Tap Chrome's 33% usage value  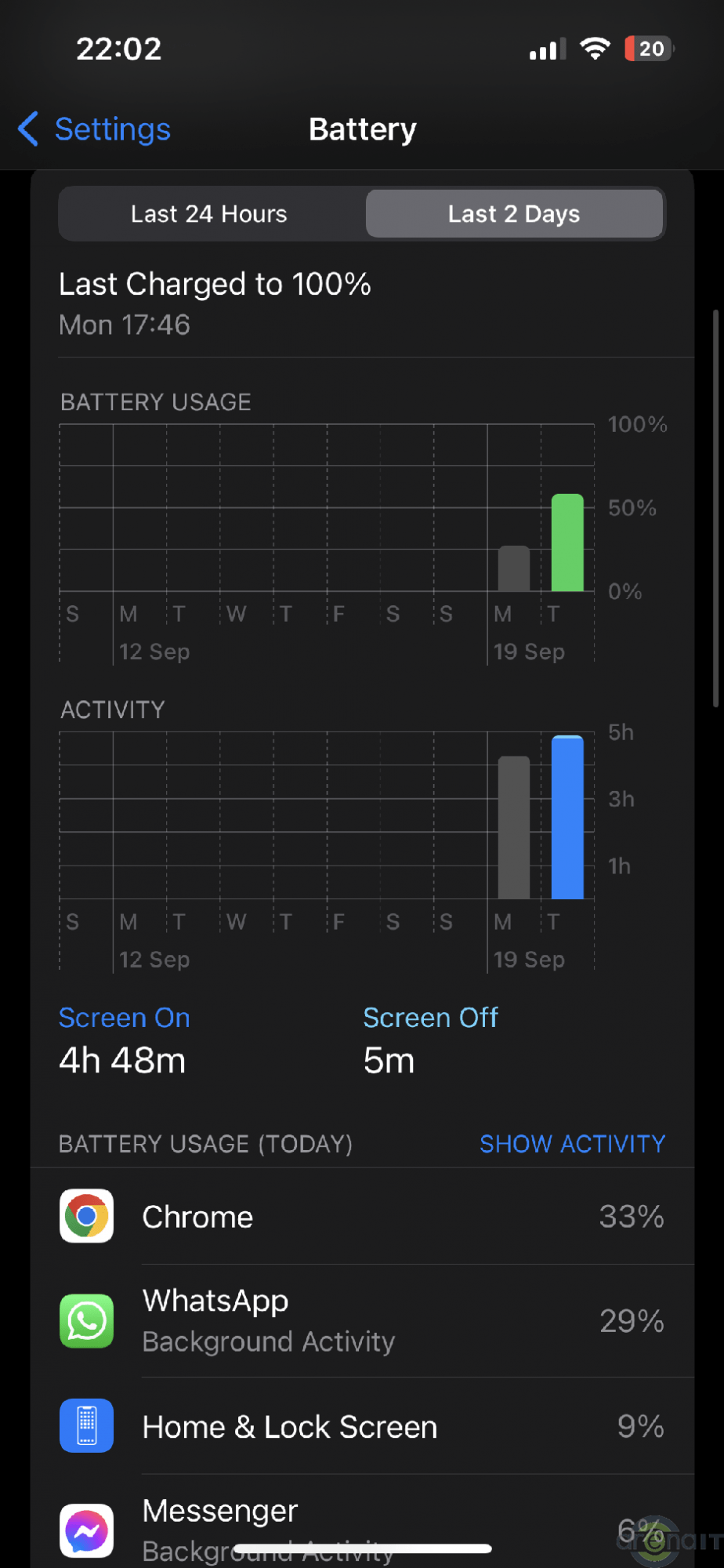pyautogui.click(x=632, y=1217)
